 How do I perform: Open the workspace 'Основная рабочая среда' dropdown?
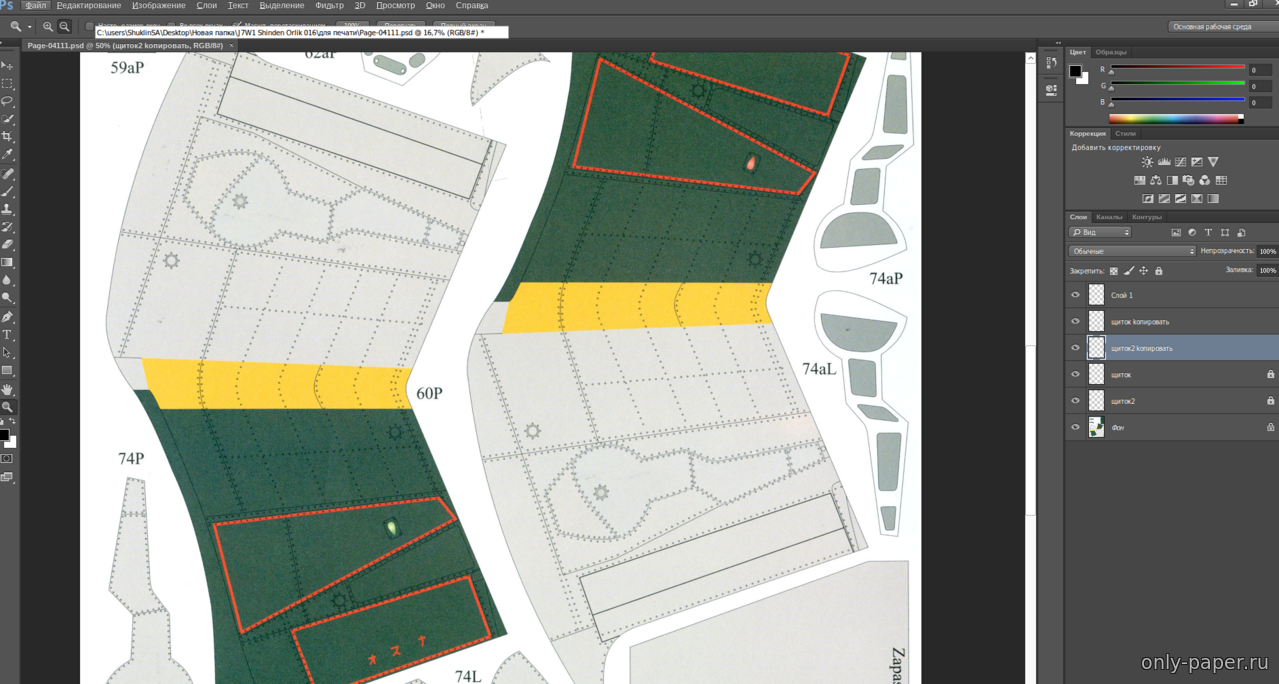[1222, 27]
